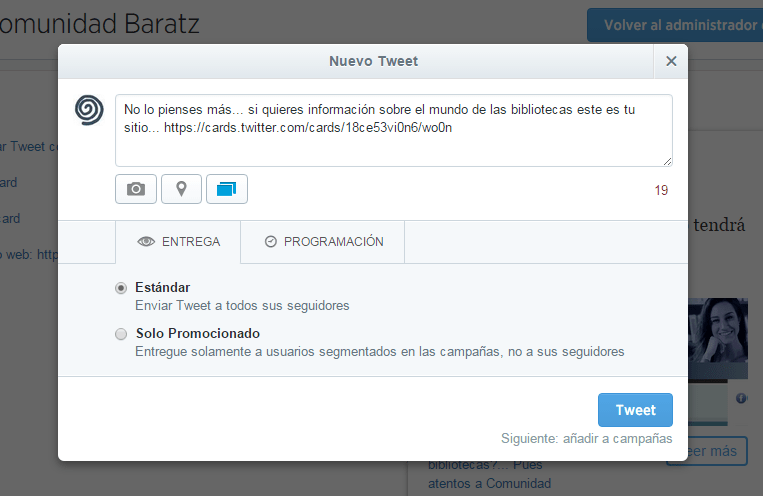This screenshot has height=496, width=763.
Task: Open the PROGRAMACIÓN tab
Action: (323, 242)
